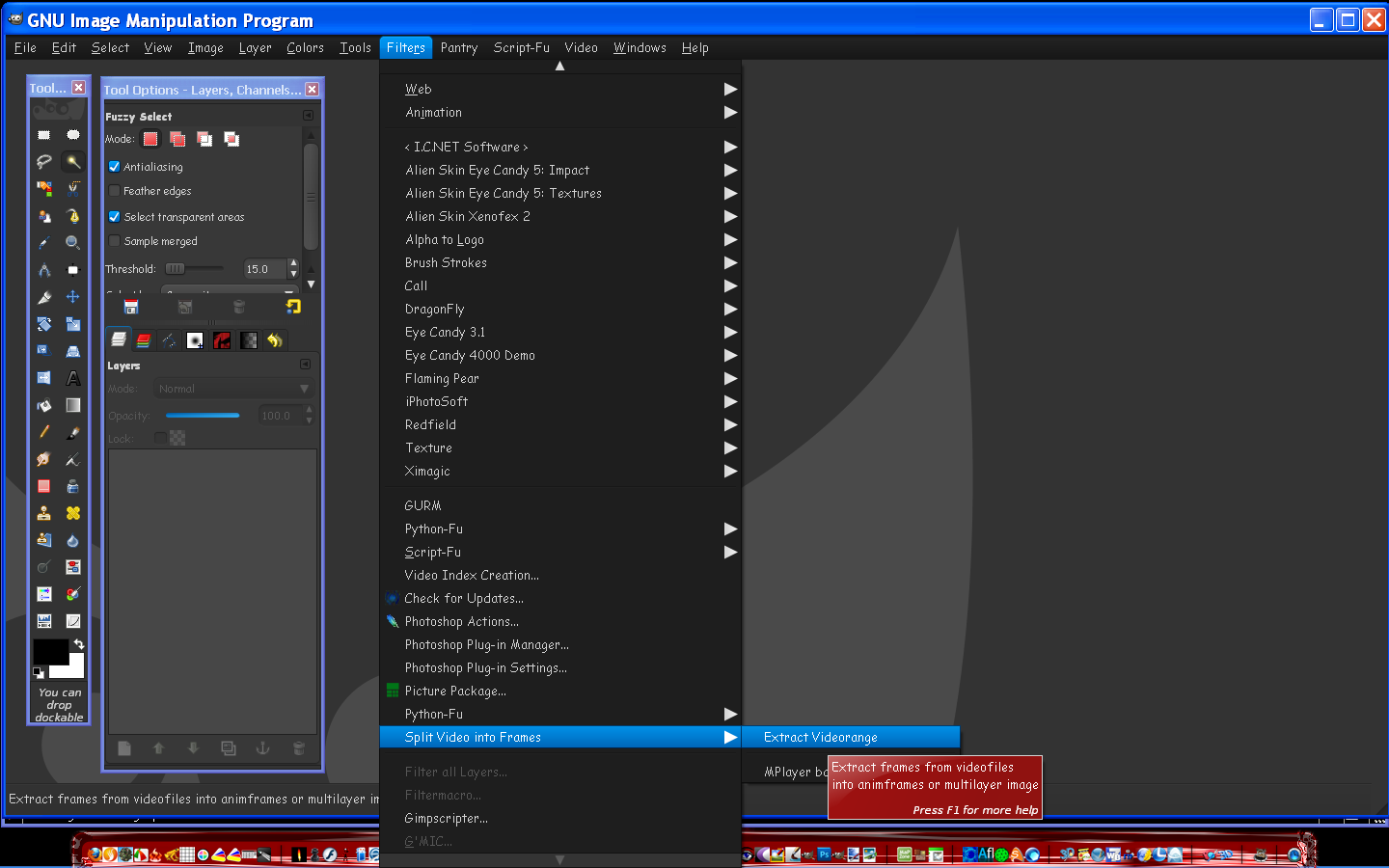Click the Threshold slider
The height and width of the screenshot is (868, 1389).
coord(194,269)
